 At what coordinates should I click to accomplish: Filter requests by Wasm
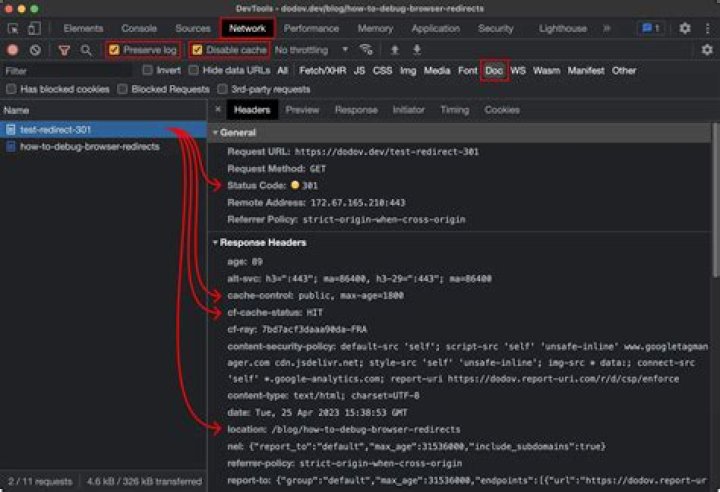[x=546, y=71]
